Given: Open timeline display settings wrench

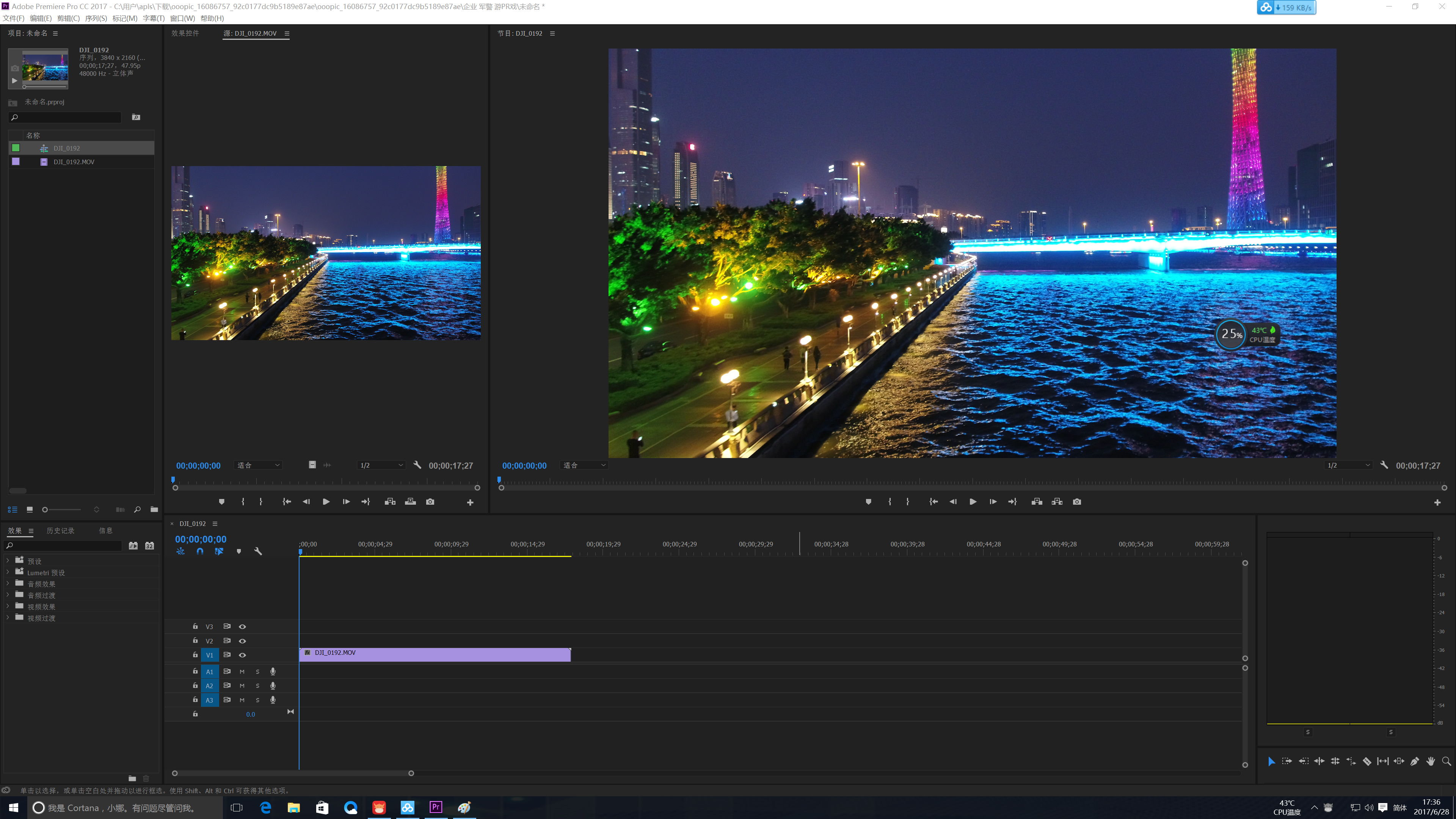Looking at the screenshot, I should tap(258, 551).
